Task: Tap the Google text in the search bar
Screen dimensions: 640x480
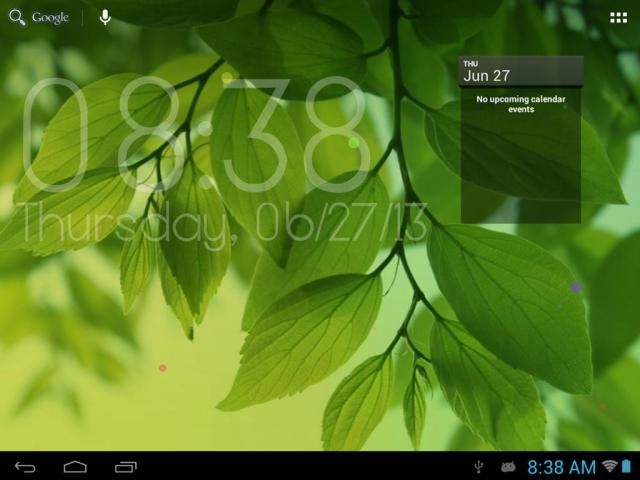Action: (x=50, y=17)
